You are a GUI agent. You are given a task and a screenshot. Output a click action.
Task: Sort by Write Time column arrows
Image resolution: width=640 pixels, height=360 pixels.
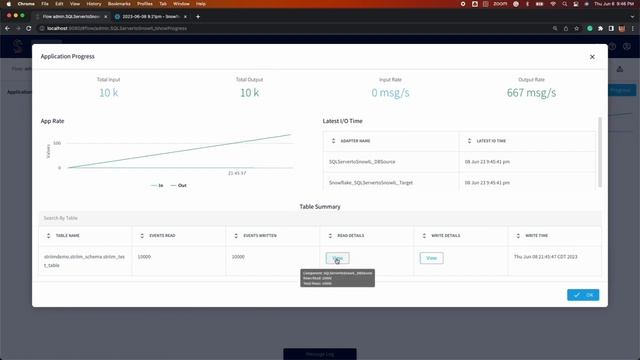(x=518, y=236)
